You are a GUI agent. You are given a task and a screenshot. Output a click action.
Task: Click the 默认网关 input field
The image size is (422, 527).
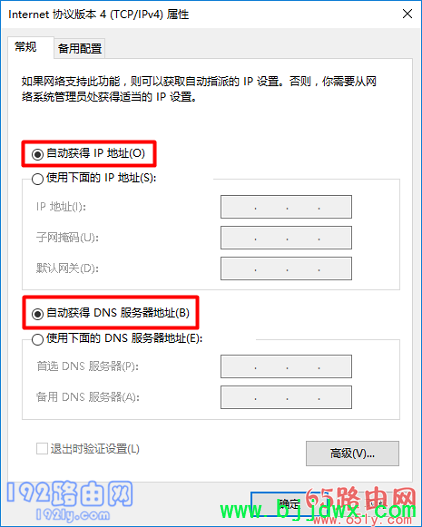click(x=286, y=268)
